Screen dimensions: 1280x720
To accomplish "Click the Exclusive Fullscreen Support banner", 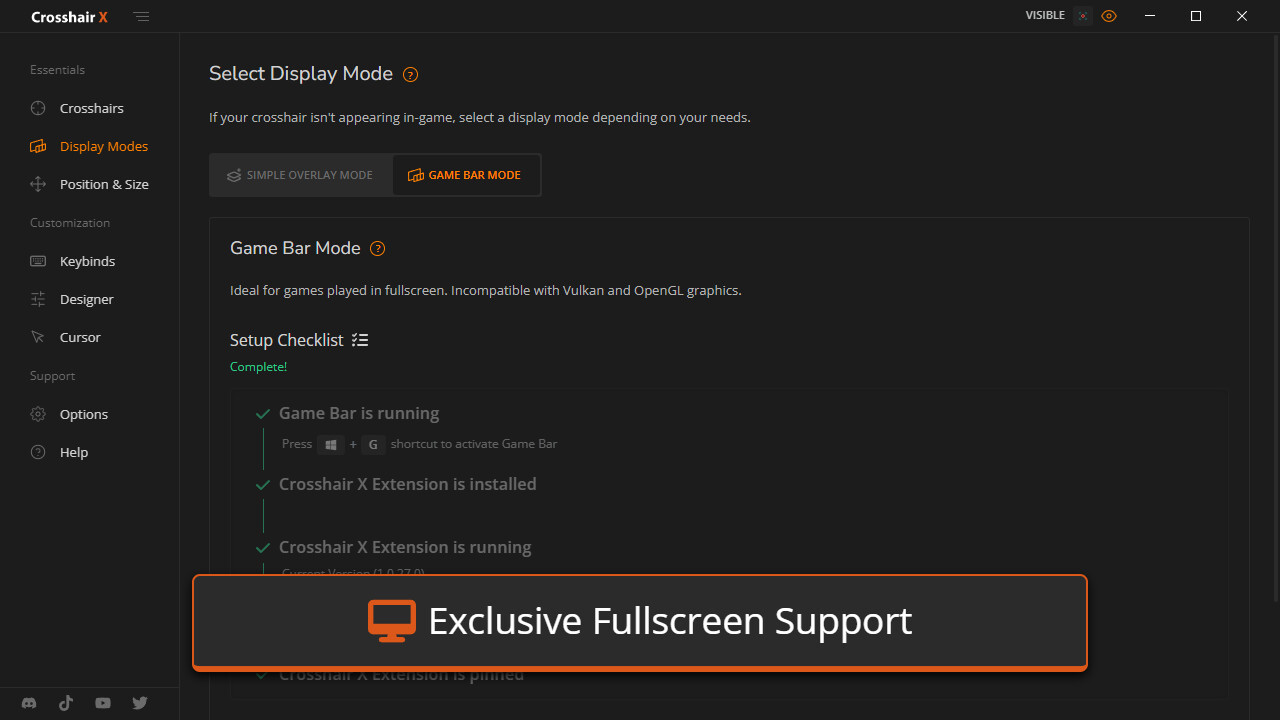I will [x=640, y=621].
